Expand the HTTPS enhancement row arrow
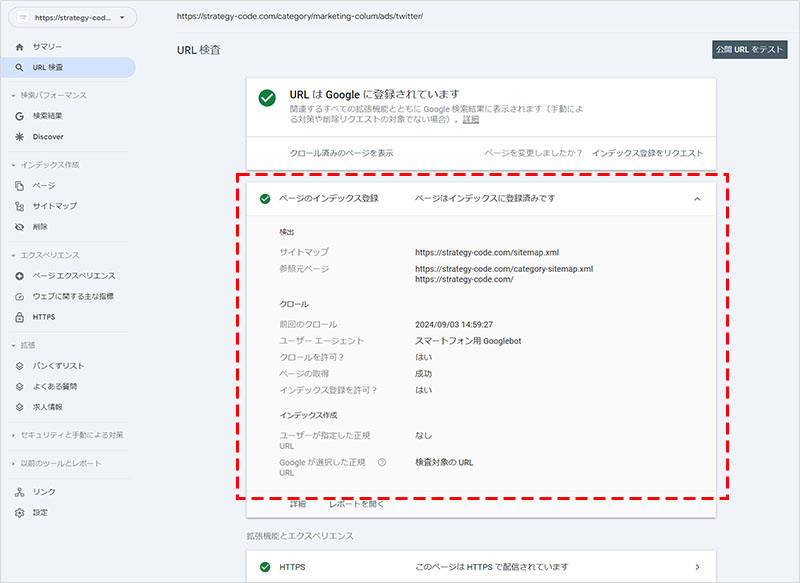The height and width of the screenshot is (583, 800). click(697, 567)
